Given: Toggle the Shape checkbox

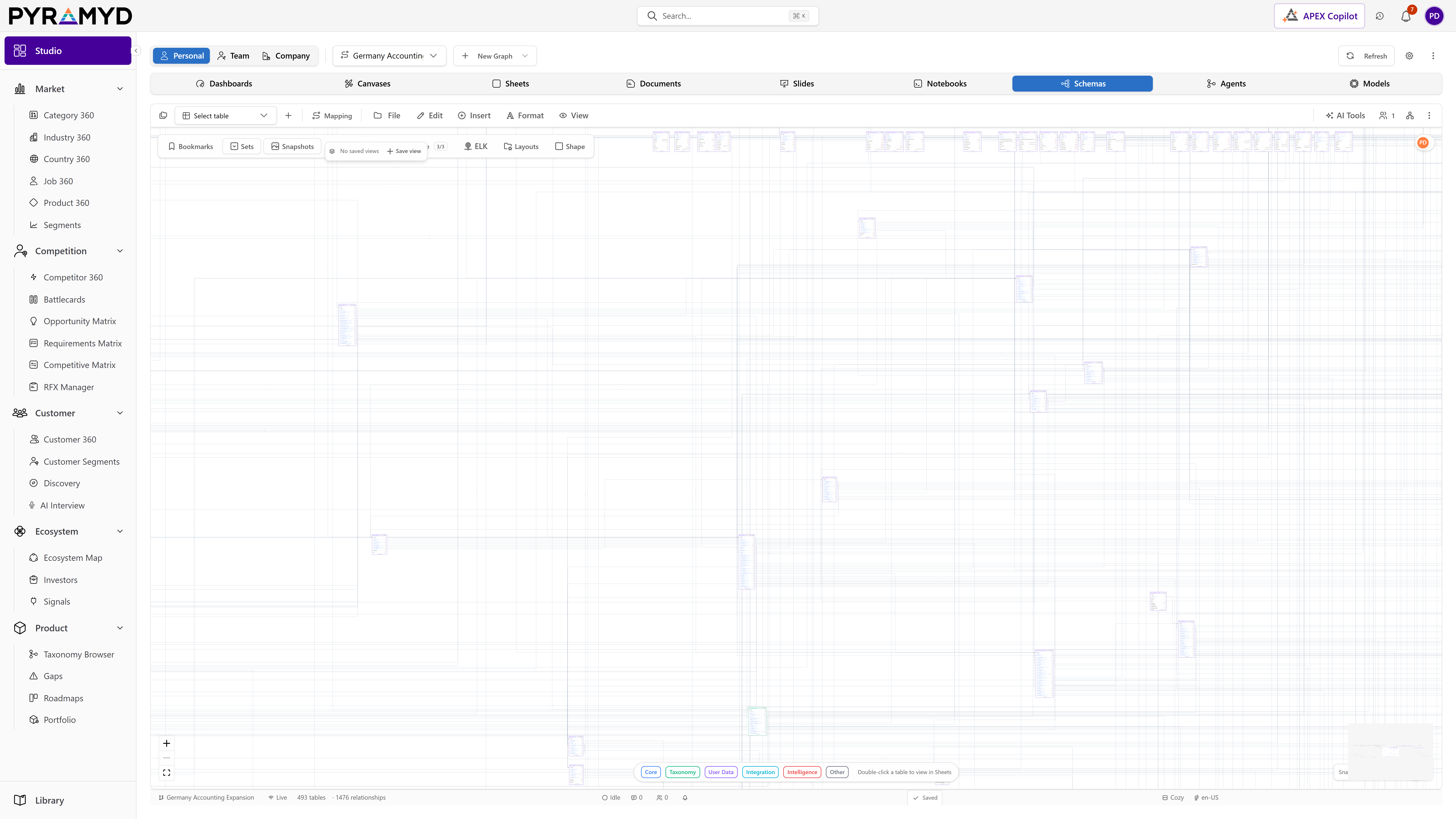Looking at the screenshot, I should [x=570, y=146].
